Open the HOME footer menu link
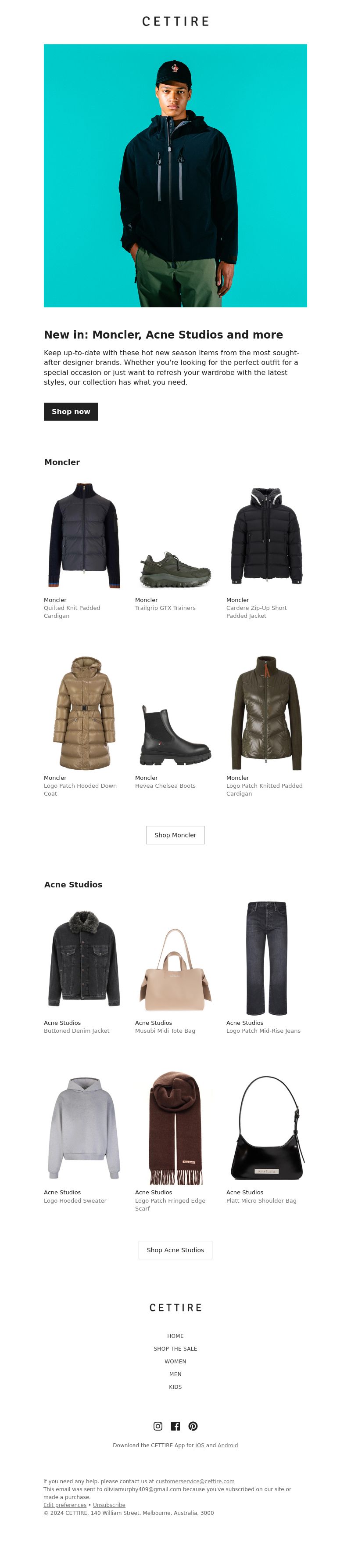This screenshot has height=1568, width=351. click(x=175, y=1336)
